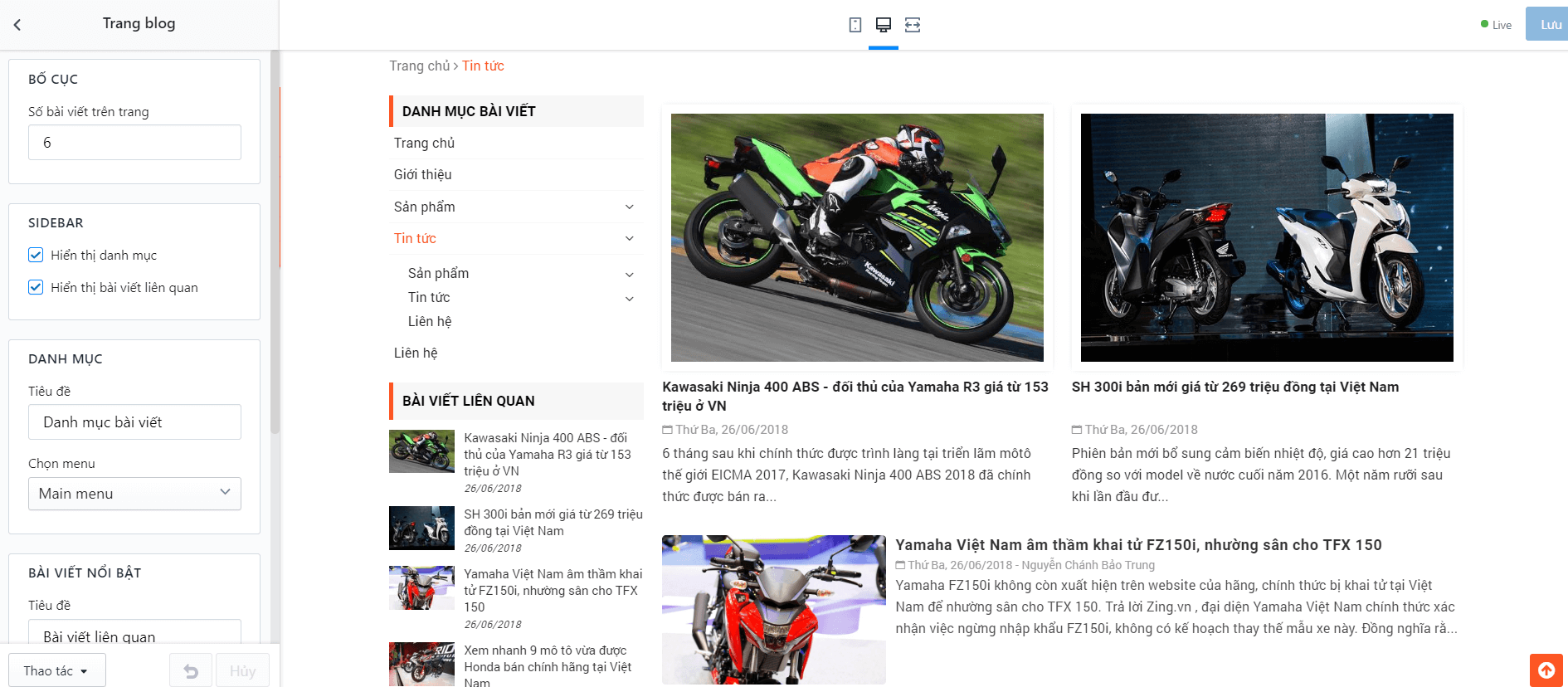This screenshot has width=1568, height=687.
Task: Click the DANH MỤC BÀI VIẾT heading
Action: [x=469, y=111]
